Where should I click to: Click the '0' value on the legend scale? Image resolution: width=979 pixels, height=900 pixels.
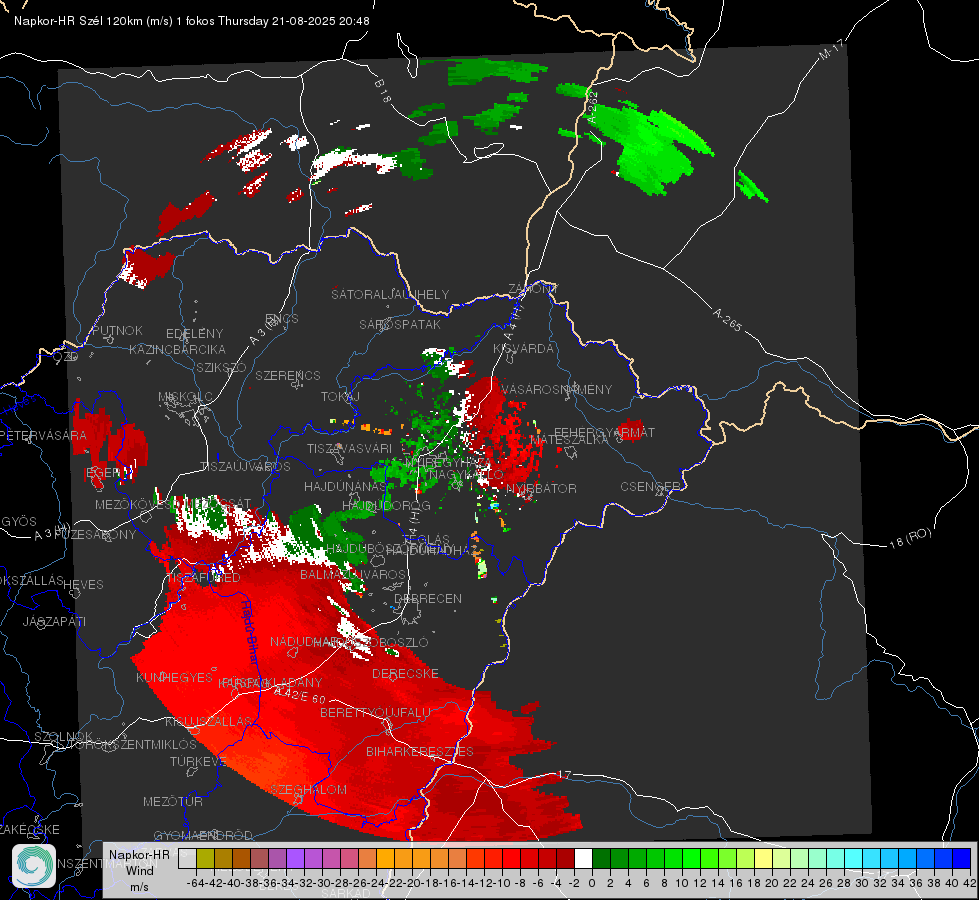coord(592,883)
